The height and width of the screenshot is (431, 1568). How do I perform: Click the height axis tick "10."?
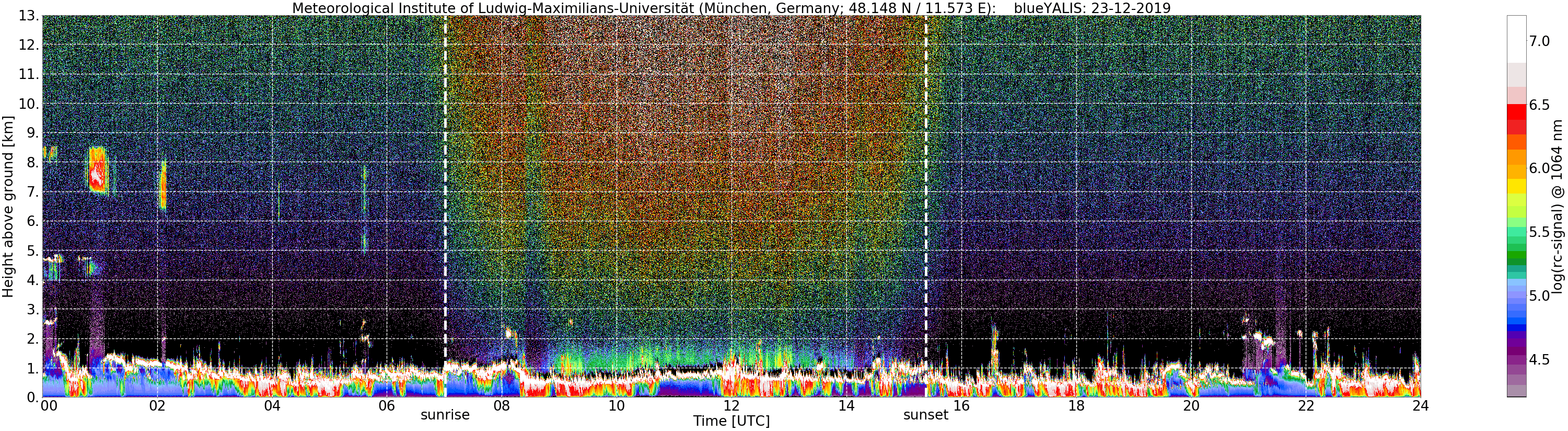(x=29, y=104)
